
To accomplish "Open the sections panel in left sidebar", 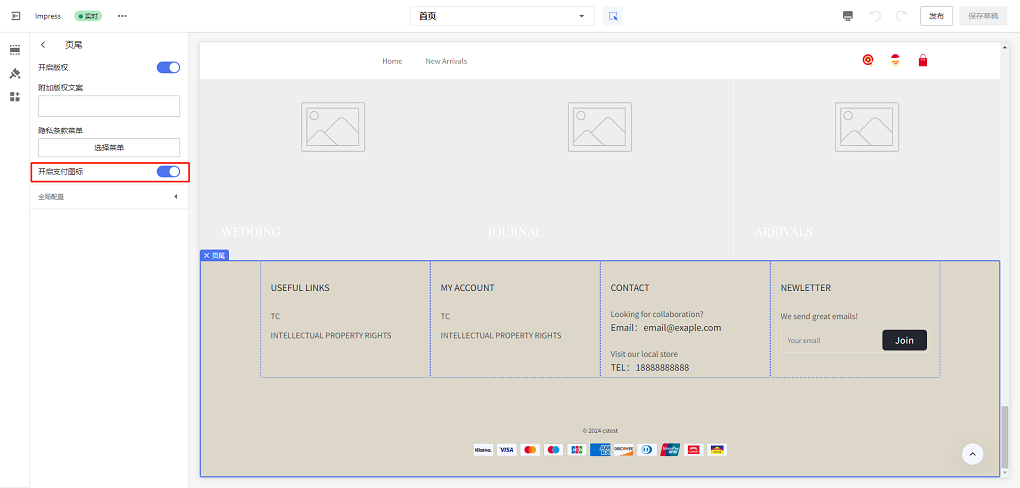I will 15,49.
